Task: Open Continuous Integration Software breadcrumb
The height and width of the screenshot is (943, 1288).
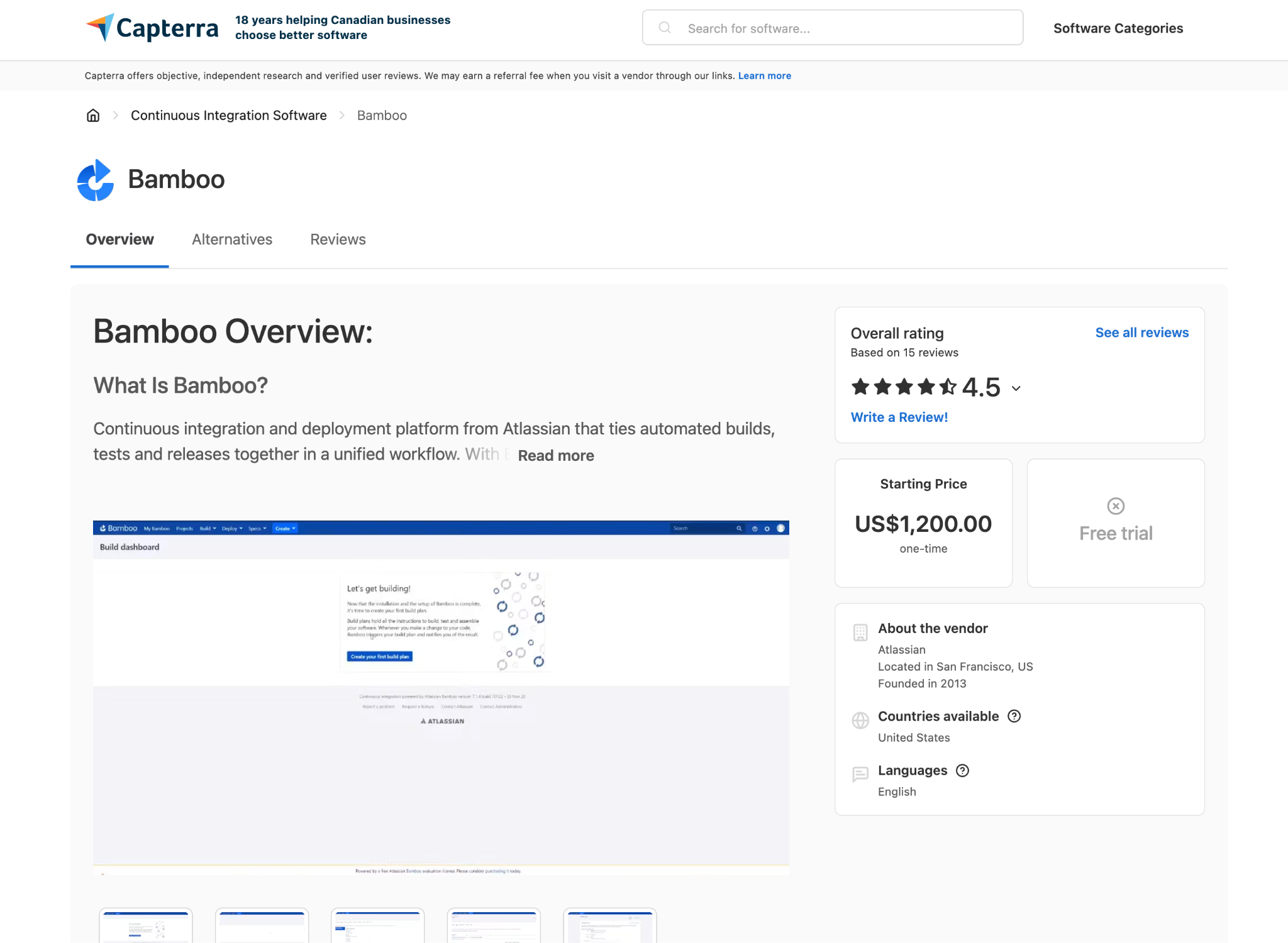Action: coord(229,115)
